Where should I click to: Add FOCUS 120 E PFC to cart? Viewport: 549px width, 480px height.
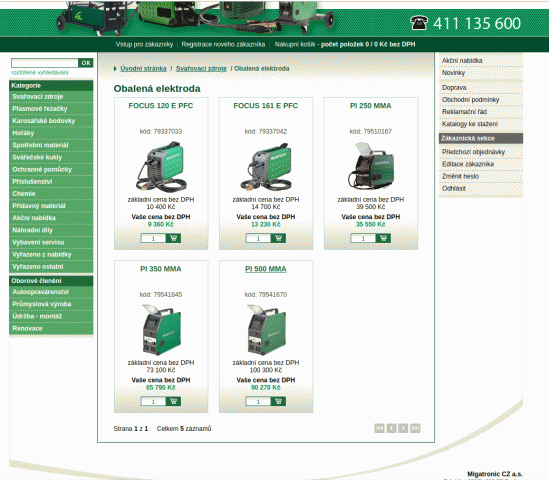coord(173,238)
